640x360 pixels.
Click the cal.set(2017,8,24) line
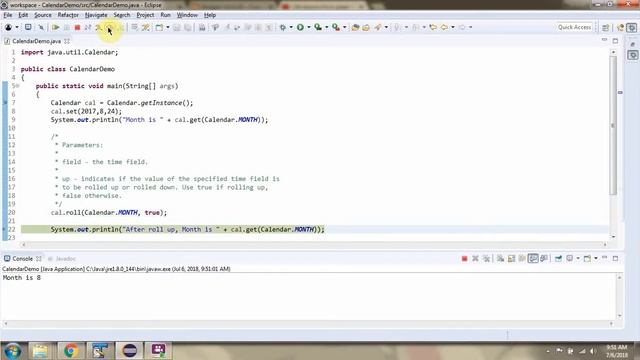86,111
